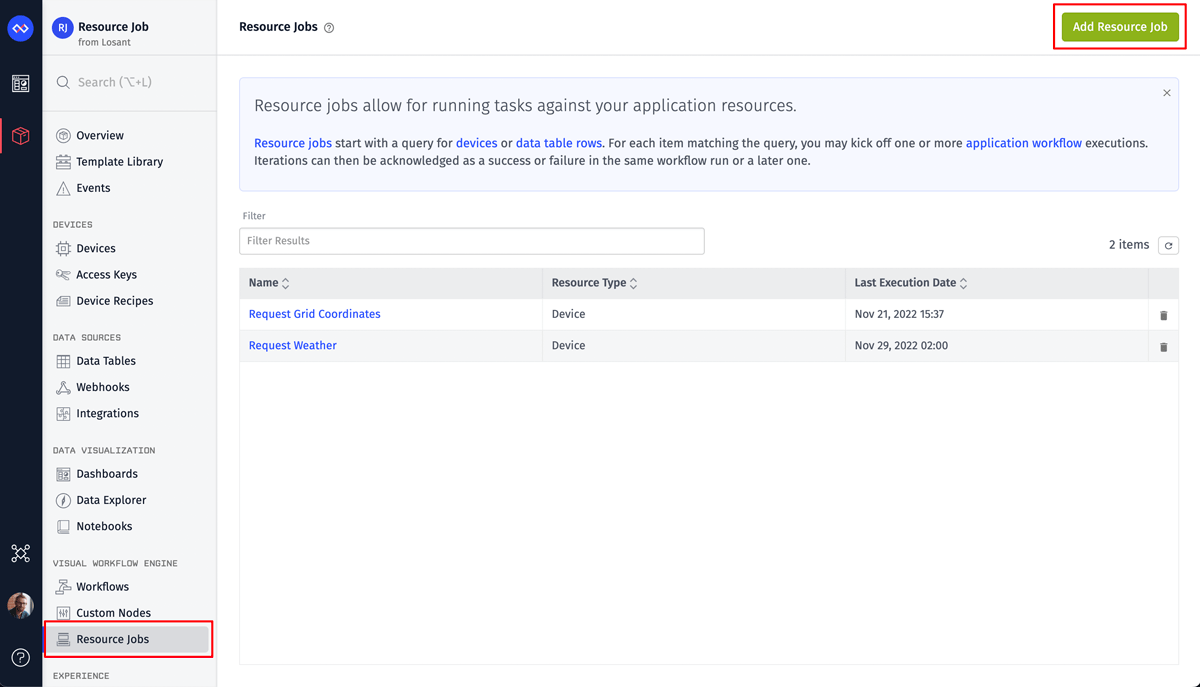
Task: Click the Nov 21, 2022 15:37 date cell
Action: 899,314
